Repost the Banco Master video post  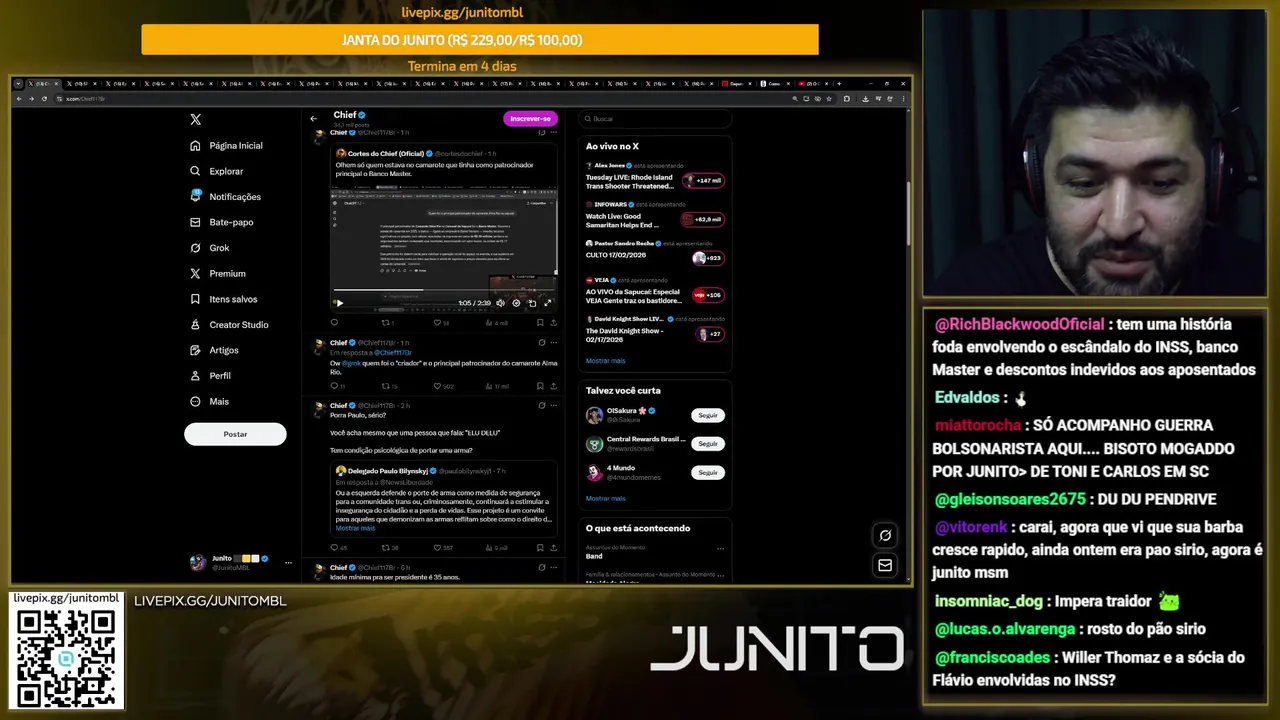point(388,323)
